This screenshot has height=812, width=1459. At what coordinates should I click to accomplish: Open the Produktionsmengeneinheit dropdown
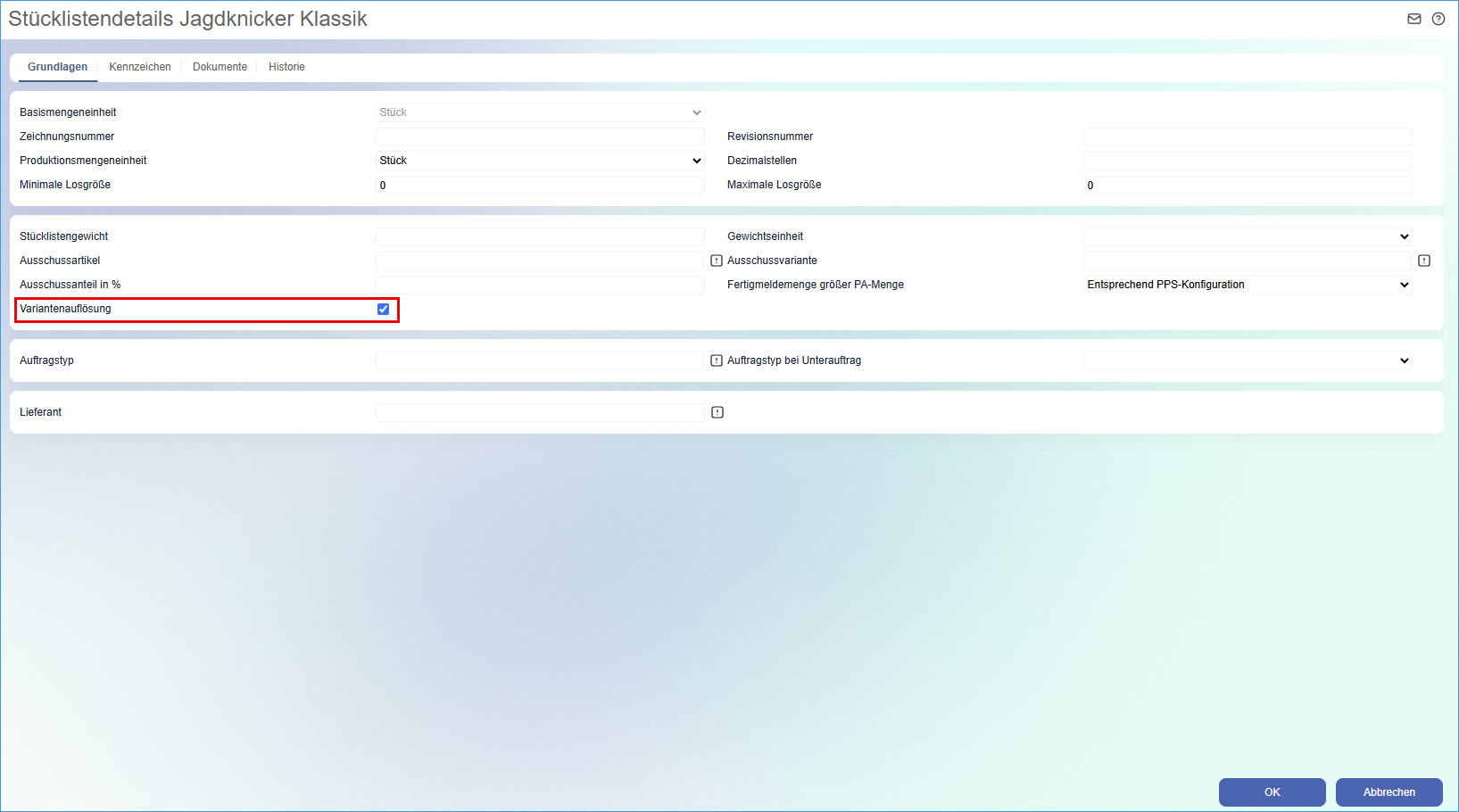click(540, 161)
